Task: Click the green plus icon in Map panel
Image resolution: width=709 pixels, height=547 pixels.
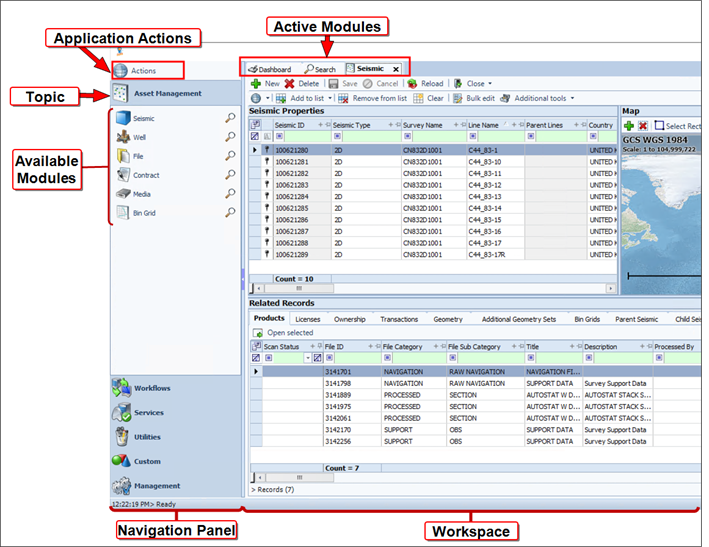Action: (x=629, y=125)
